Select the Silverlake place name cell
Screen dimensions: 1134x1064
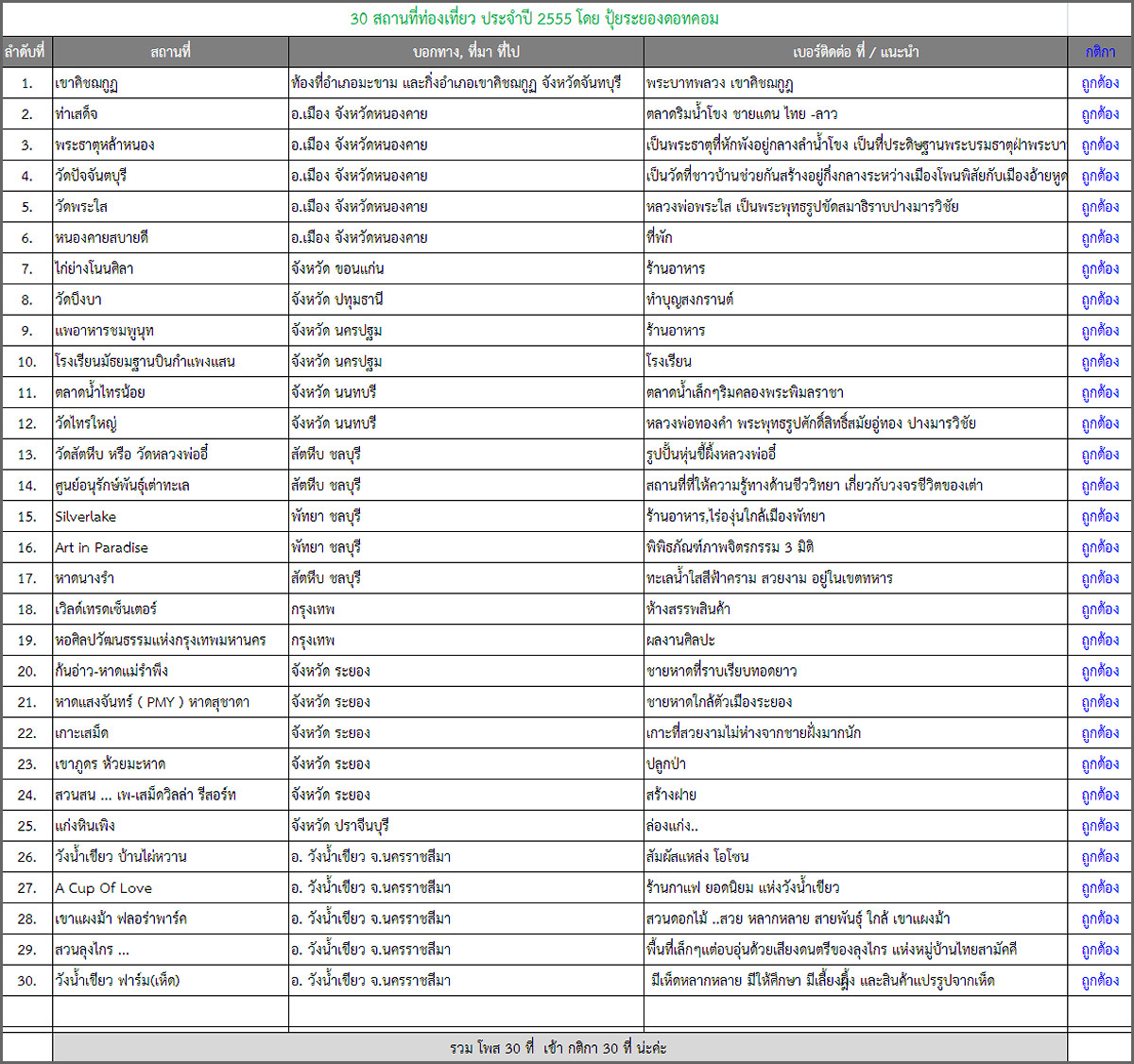click(86, 517)
